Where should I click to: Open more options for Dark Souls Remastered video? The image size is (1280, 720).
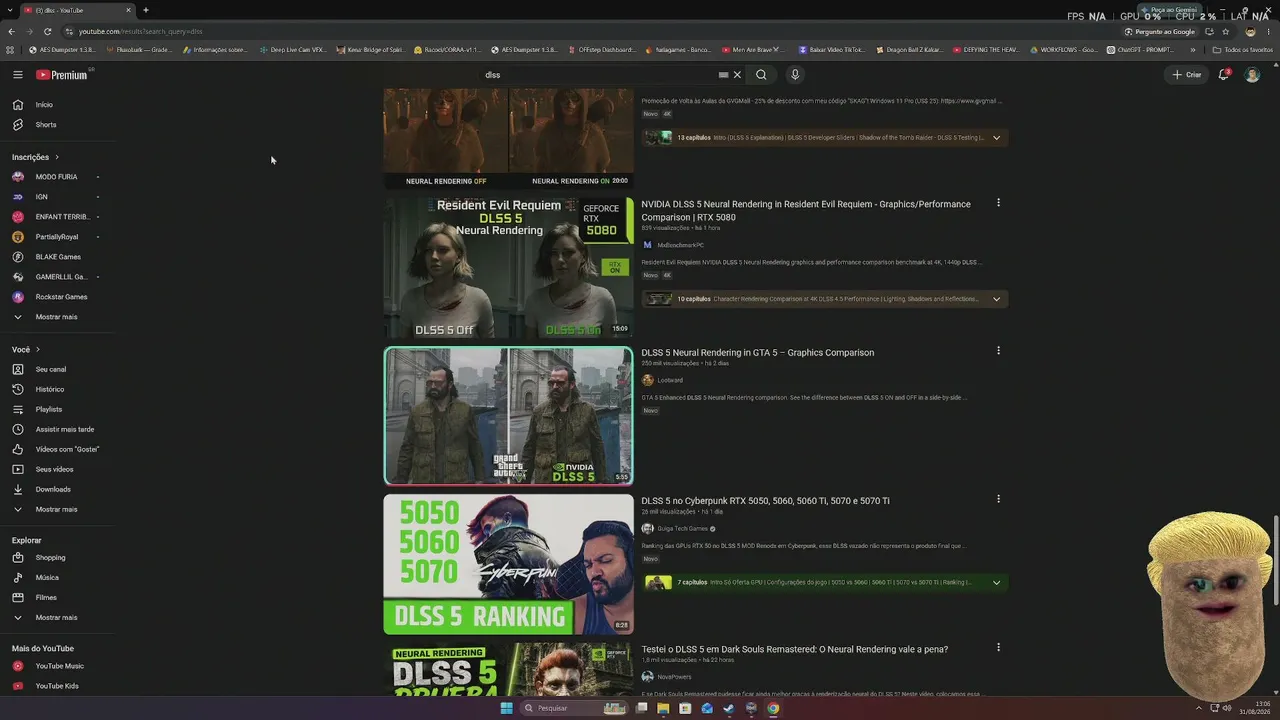tap(998, 648)
